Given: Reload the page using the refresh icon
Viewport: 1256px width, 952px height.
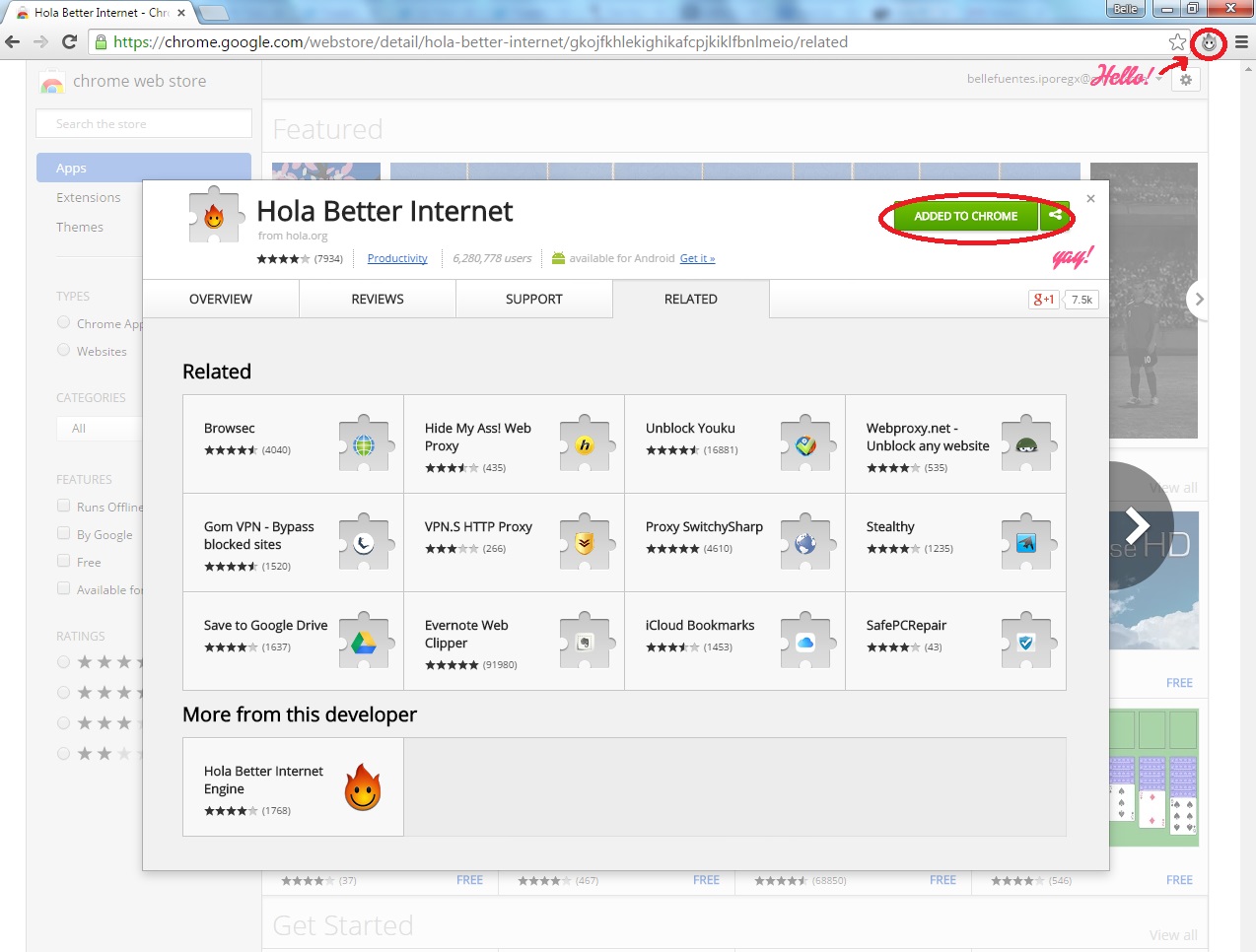Looking at the screenshot, I should 69,41.
